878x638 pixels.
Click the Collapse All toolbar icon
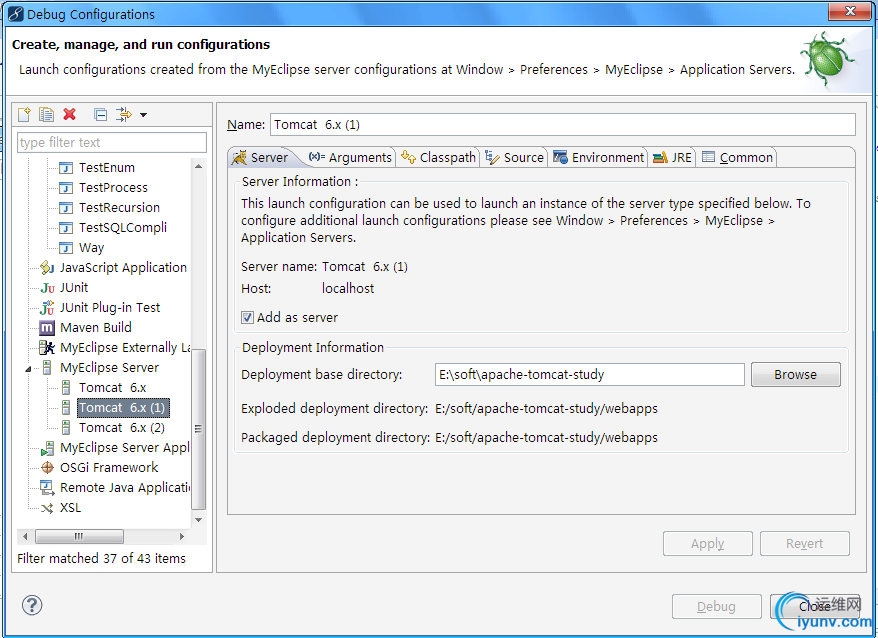(101, 115)
